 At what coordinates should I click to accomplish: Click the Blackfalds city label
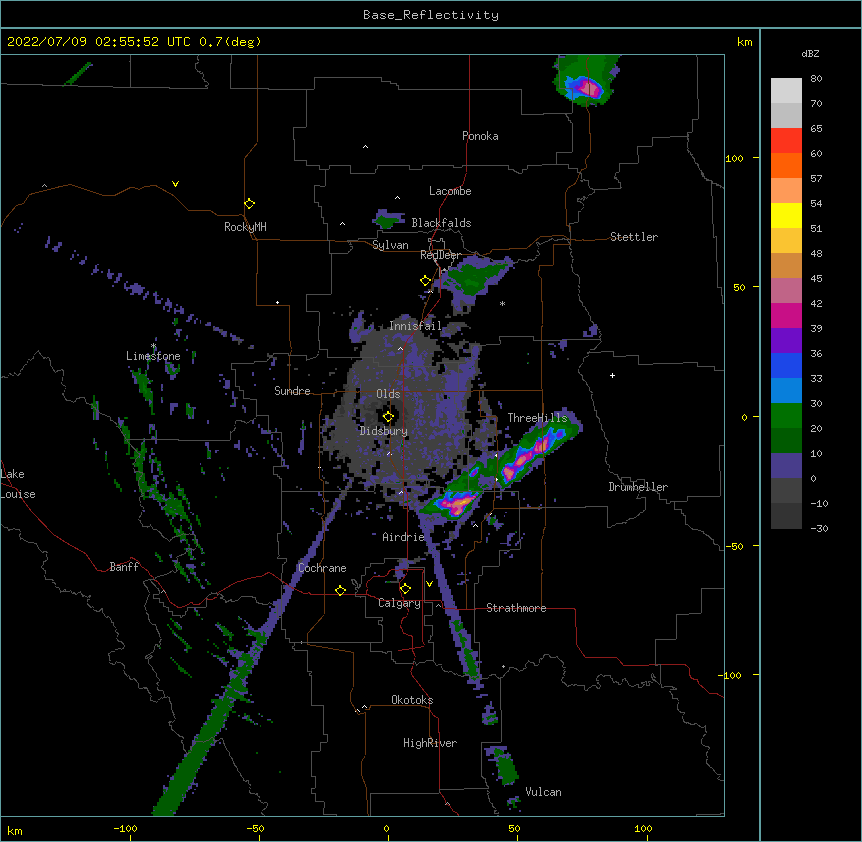point(441,223)
